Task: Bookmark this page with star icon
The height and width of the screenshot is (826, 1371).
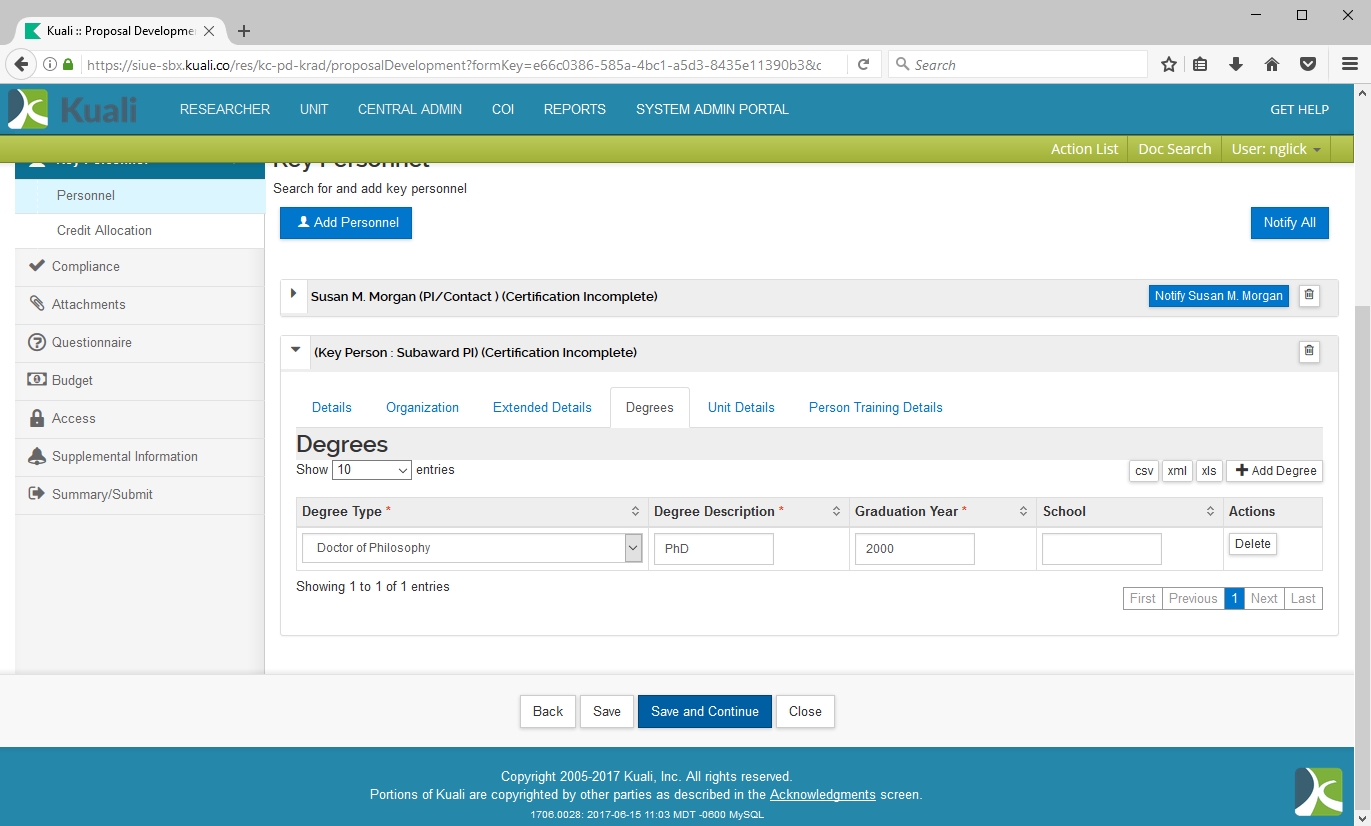Action: coord(1168,65)
